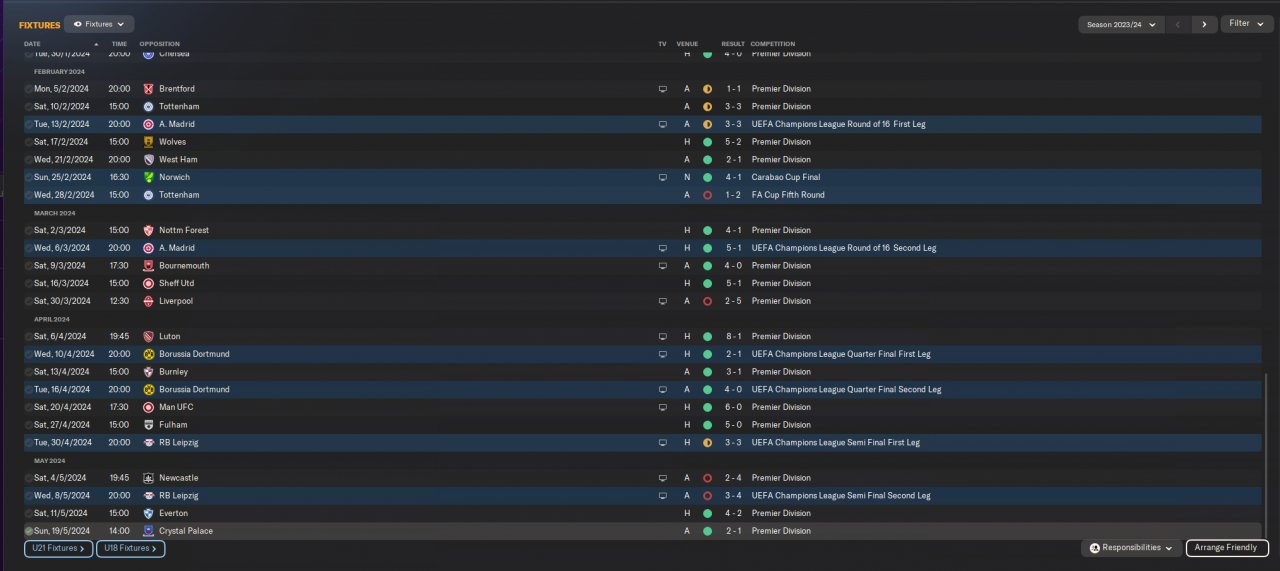Viewport: 1280px width, 571px height.
Task: Sort fixtures by the Date column header
Action: pyautogui.click(x=33, y=44)
